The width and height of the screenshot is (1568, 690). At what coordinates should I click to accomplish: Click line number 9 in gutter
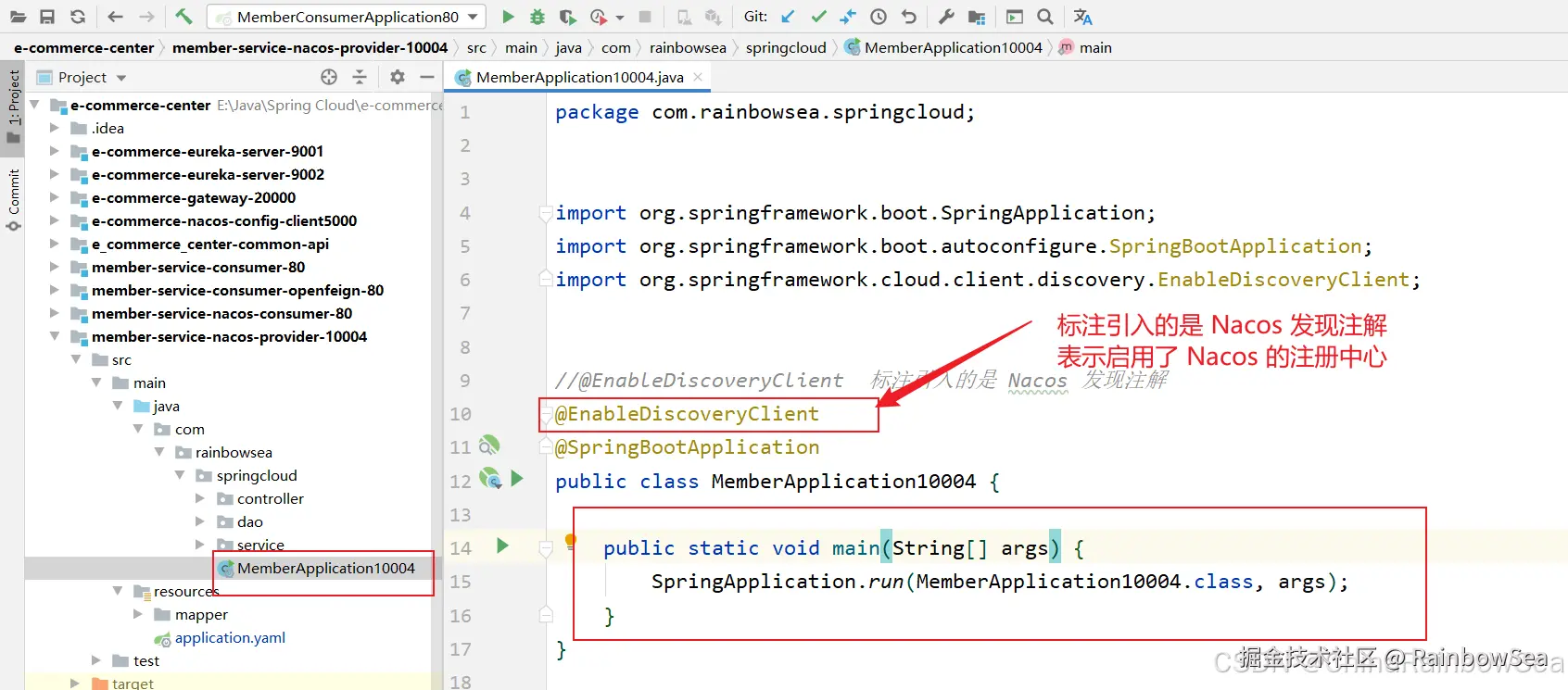[465, 381]
